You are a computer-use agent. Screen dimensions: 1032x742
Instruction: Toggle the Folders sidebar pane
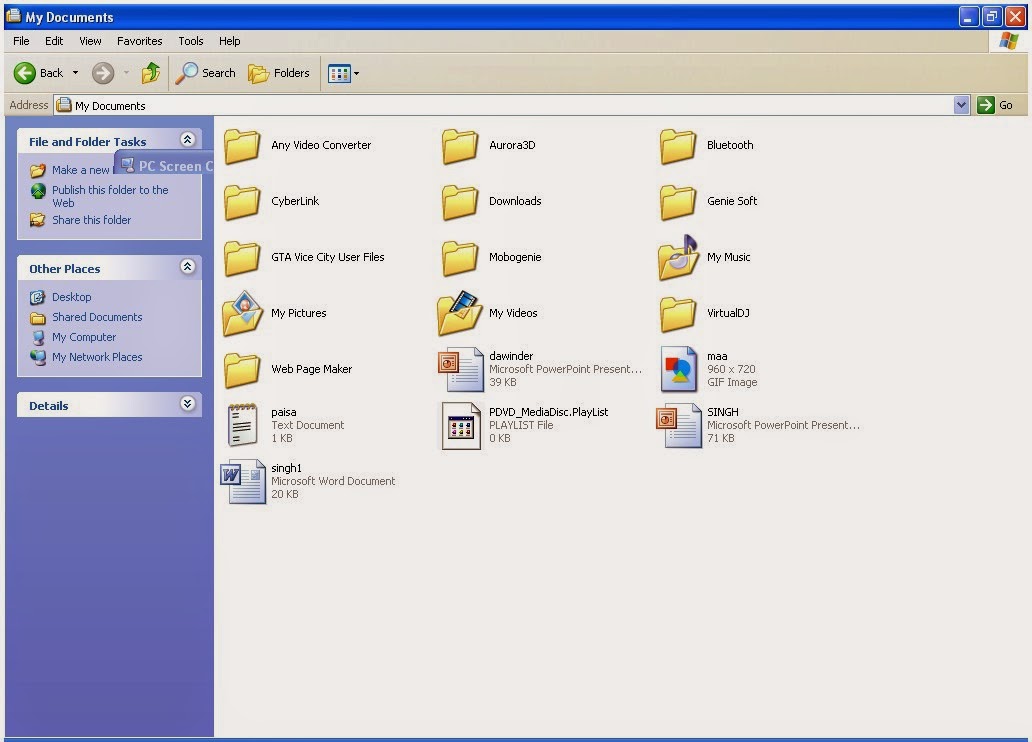click(x=279, y=73)
